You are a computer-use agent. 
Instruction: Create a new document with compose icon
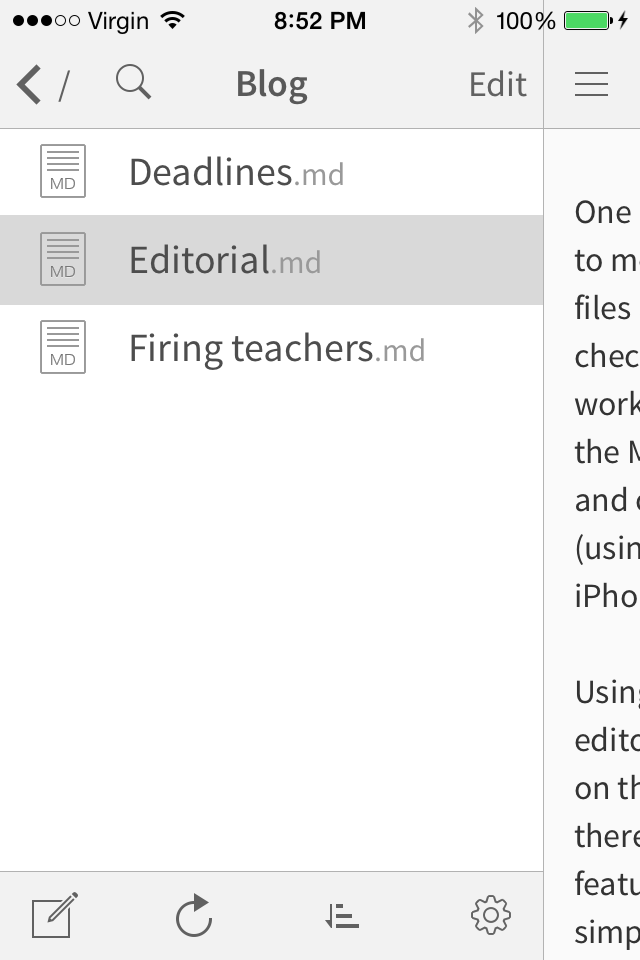point(54,915)
